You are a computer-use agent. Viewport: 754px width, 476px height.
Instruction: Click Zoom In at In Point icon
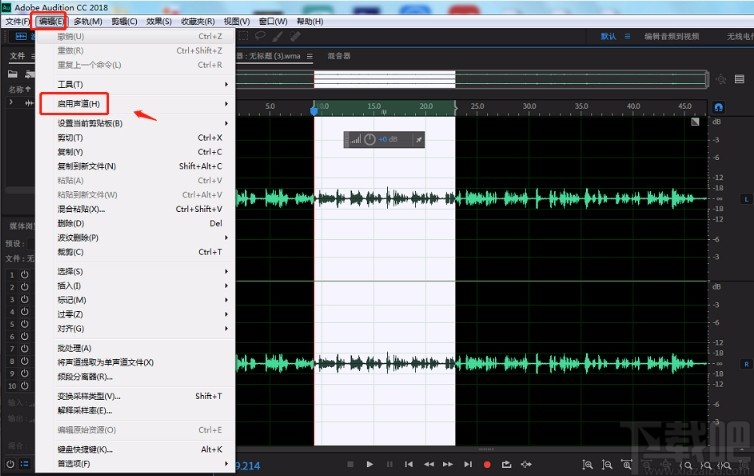coord(686,465)
